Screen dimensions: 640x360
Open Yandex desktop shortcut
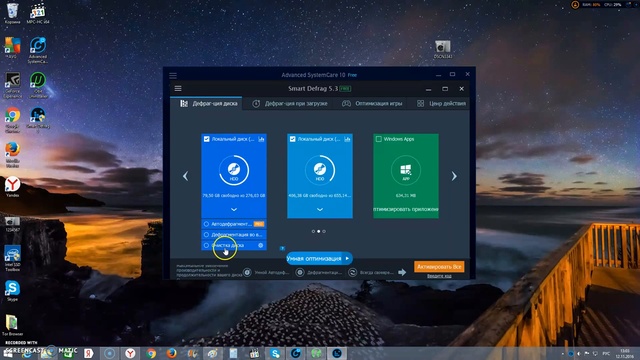pyautogui.click(x=13, y=187)
